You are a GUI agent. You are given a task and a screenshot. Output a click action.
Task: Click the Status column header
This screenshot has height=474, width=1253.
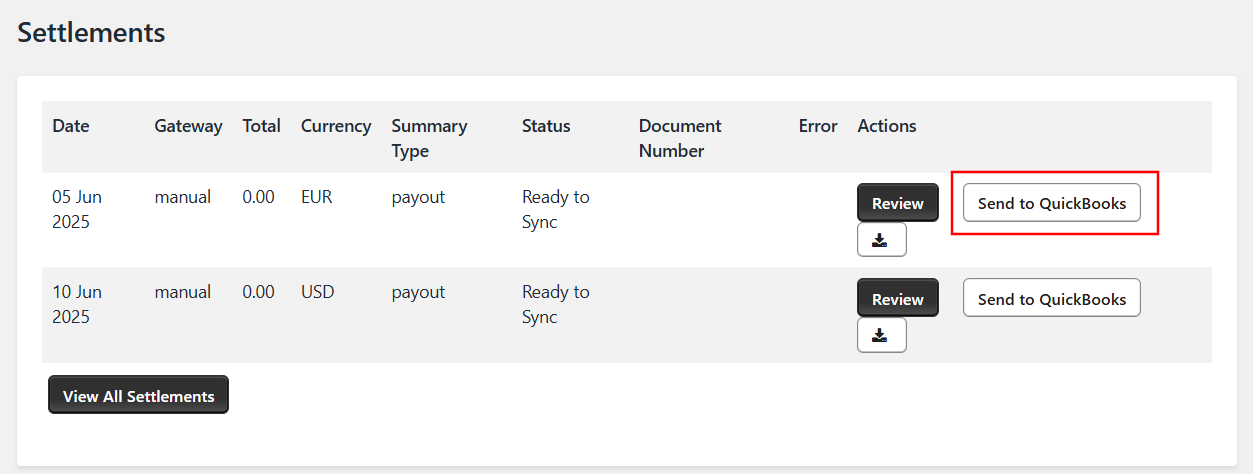(x=546, y=126)
